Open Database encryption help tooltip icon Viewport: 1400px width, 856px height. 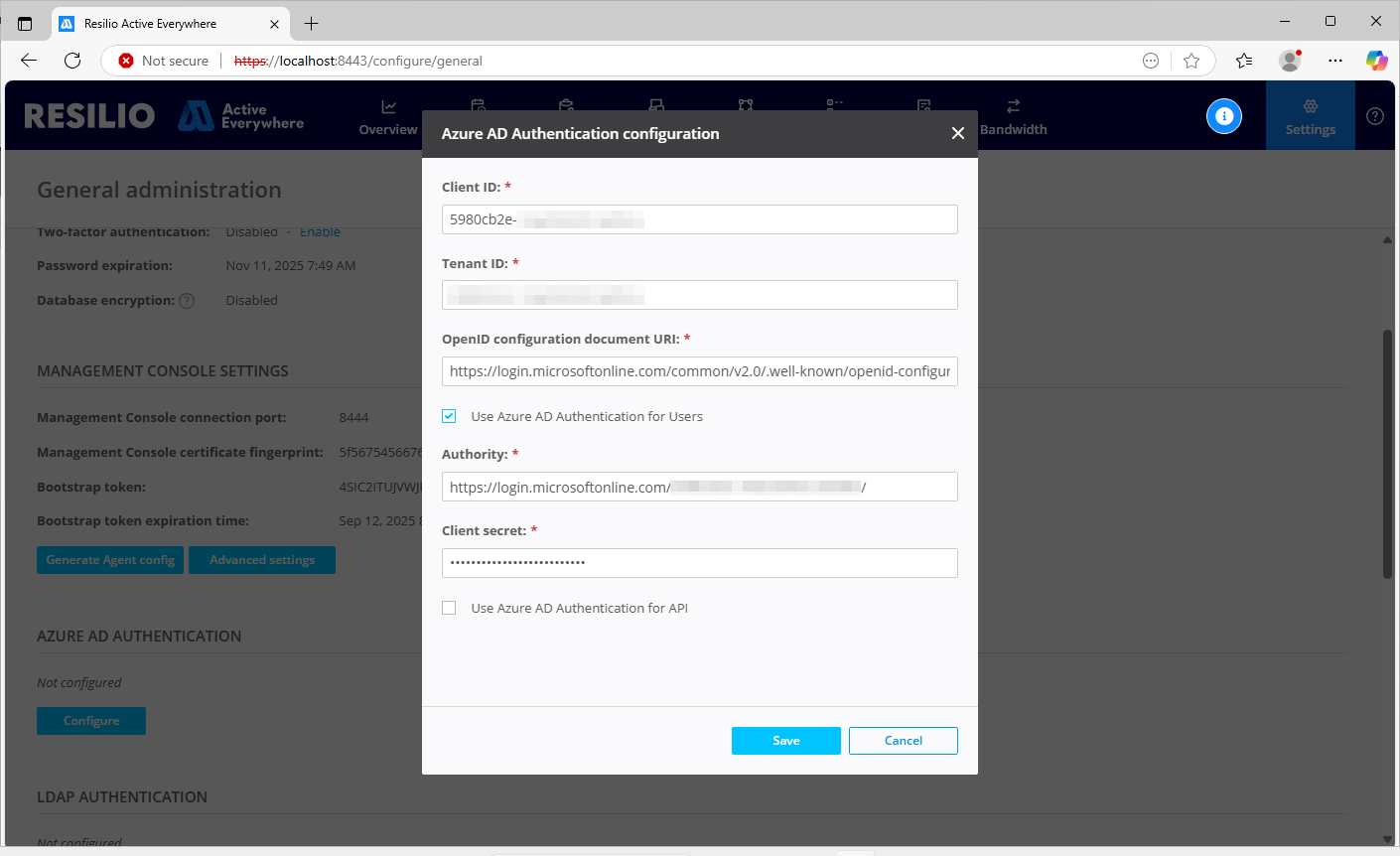click(x=187, y=300)
